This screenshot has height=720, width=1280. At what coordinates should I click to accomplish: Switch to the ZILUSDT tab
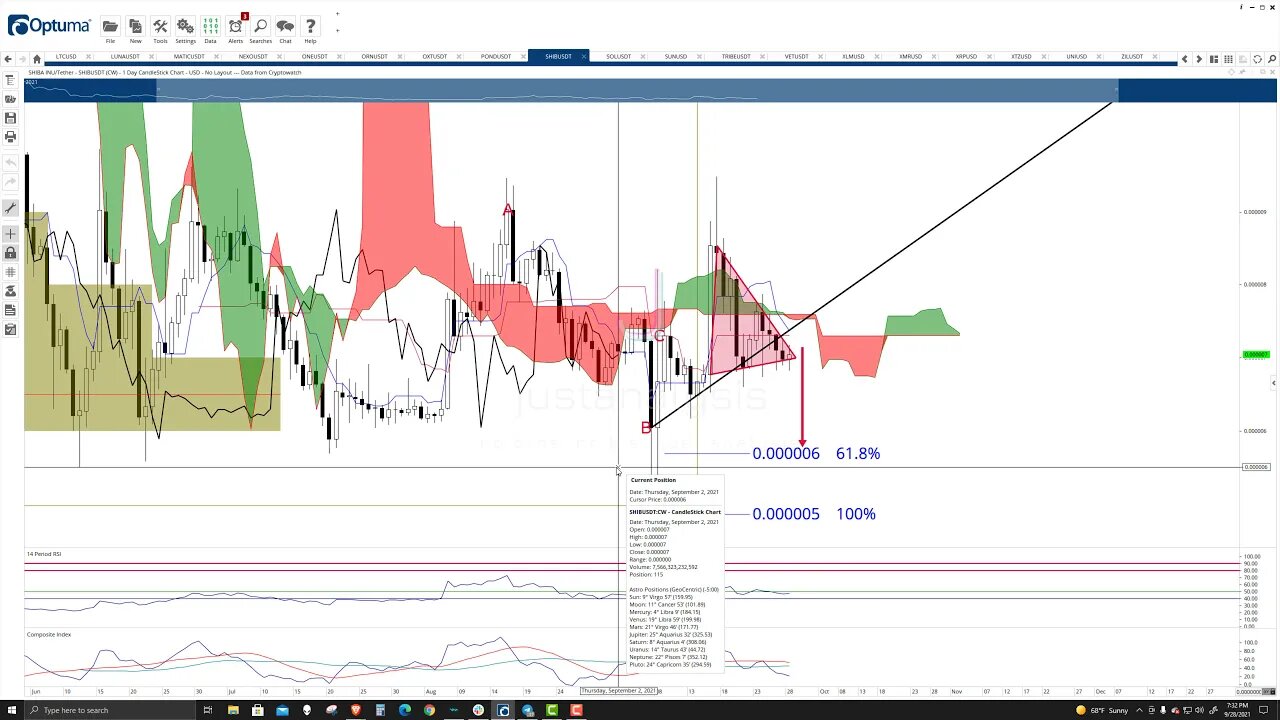pos(1132,57)
